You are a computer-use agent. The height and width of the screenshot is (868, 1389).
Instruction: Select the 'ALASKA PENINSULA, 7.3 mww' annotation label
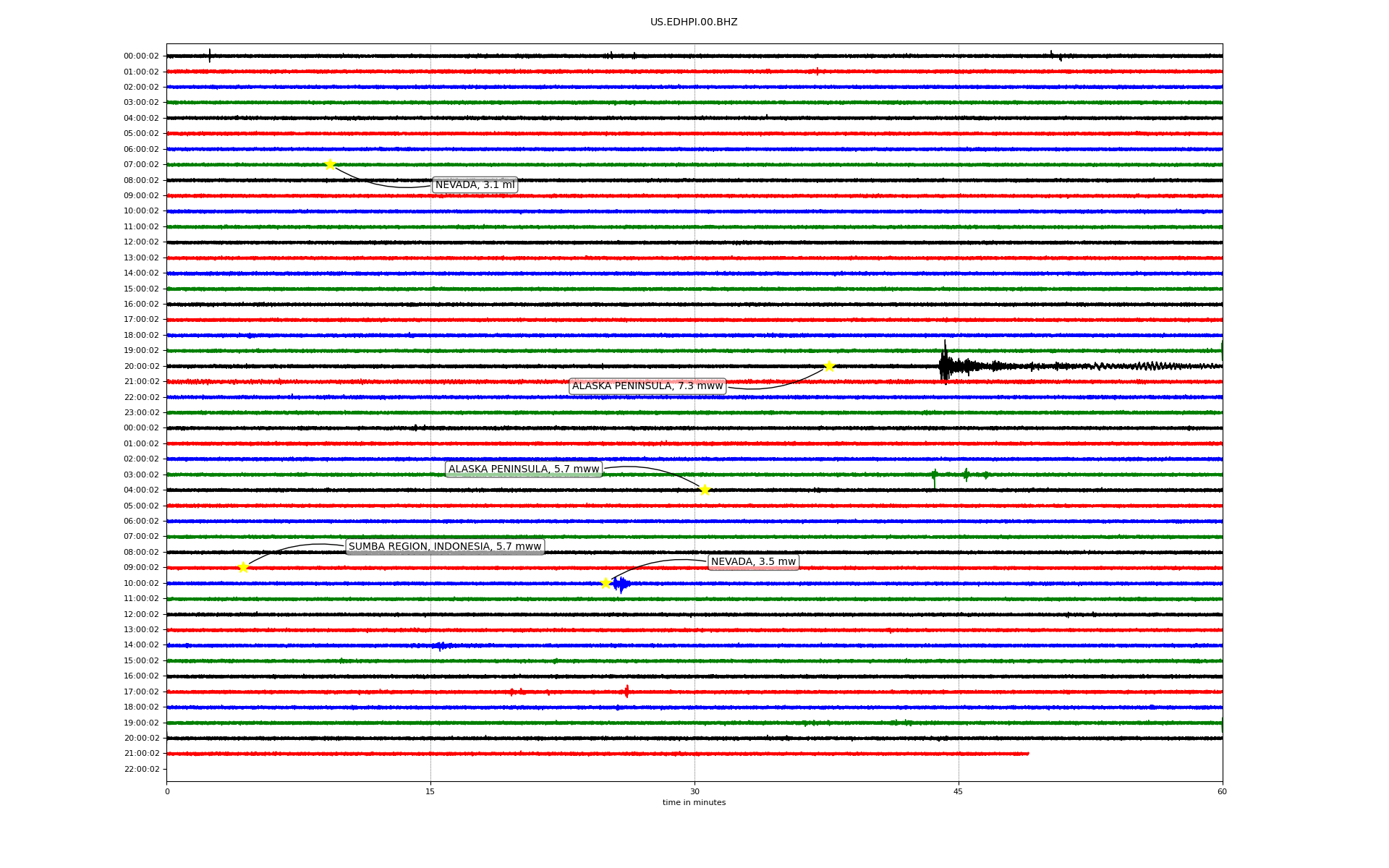[647, 386]
